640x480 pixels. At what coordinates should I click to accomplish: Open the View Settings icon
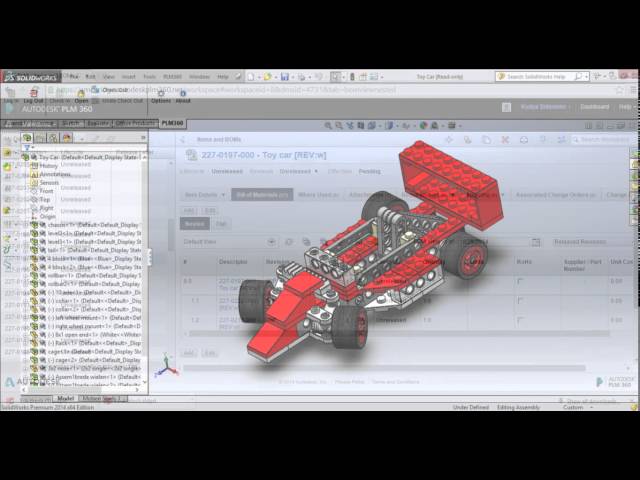pyautogui.click(x=451, y=125)
